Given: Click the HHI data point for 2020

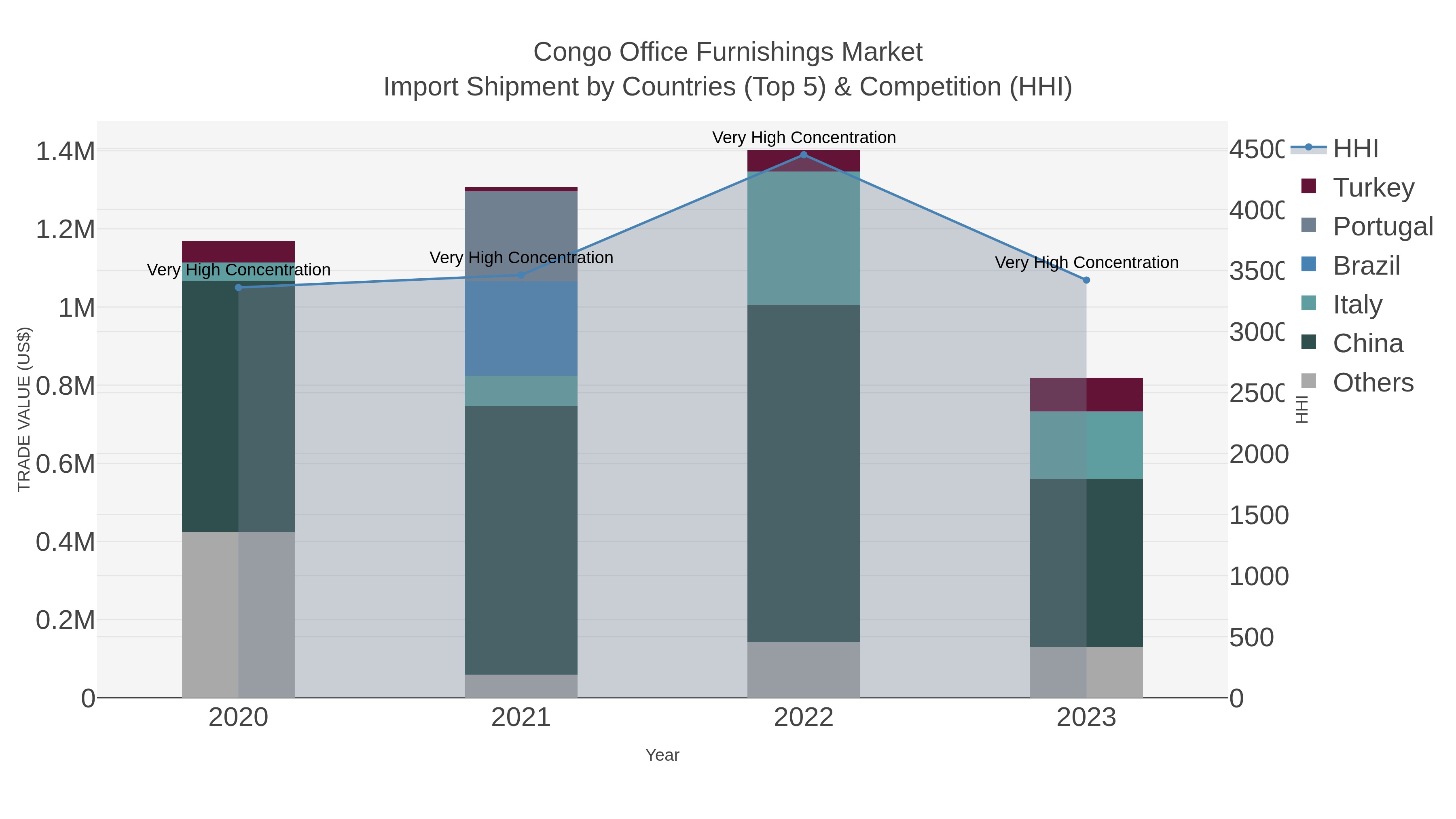Looking at the screenshot, I should [x=239, y=288].
